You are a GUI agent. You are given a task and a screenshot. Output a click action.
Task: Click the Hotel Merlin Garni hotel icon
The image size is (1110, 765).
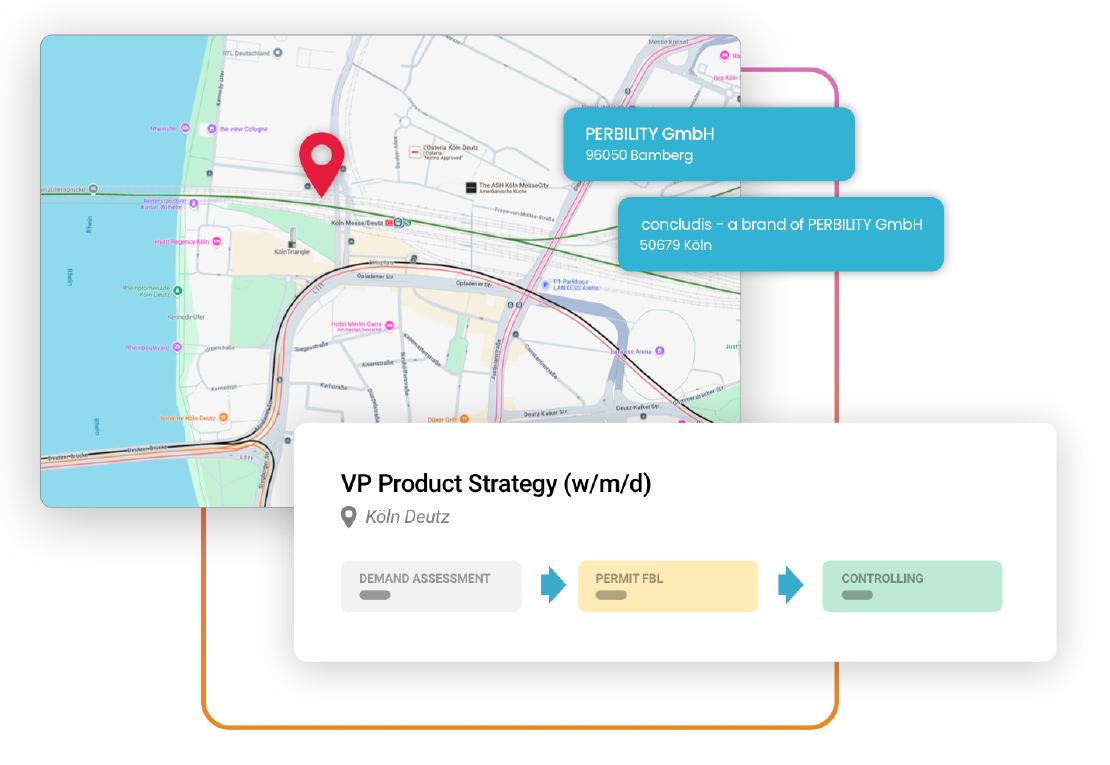389,326
